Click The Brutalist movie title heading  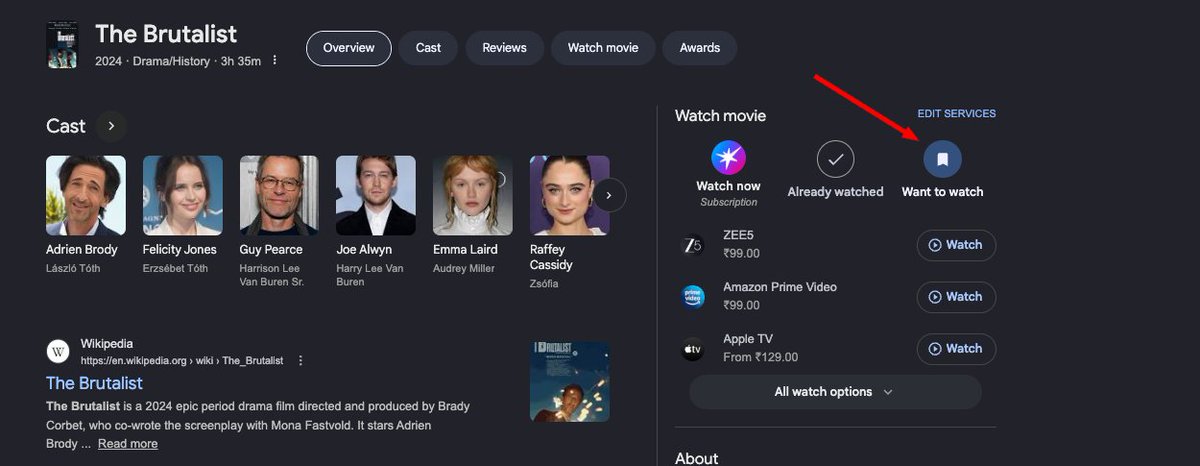[x=166, y=34]
